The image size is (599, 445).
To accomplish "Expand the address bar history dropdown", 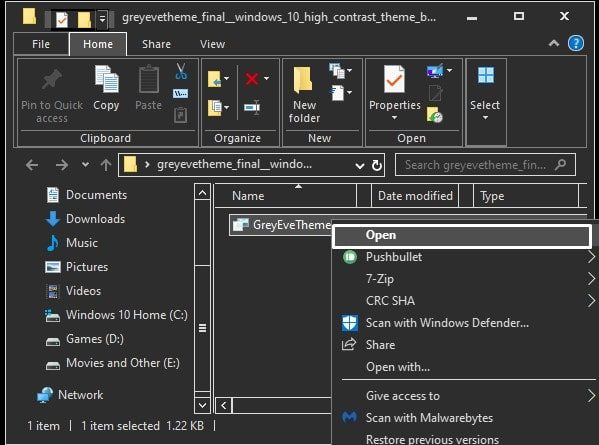I will [x=359, y=166].
